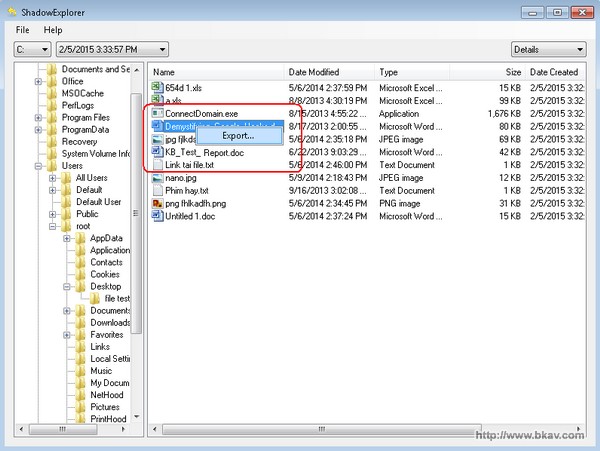
Task: Open the Help menu
Action: click(x=53, y=30)
